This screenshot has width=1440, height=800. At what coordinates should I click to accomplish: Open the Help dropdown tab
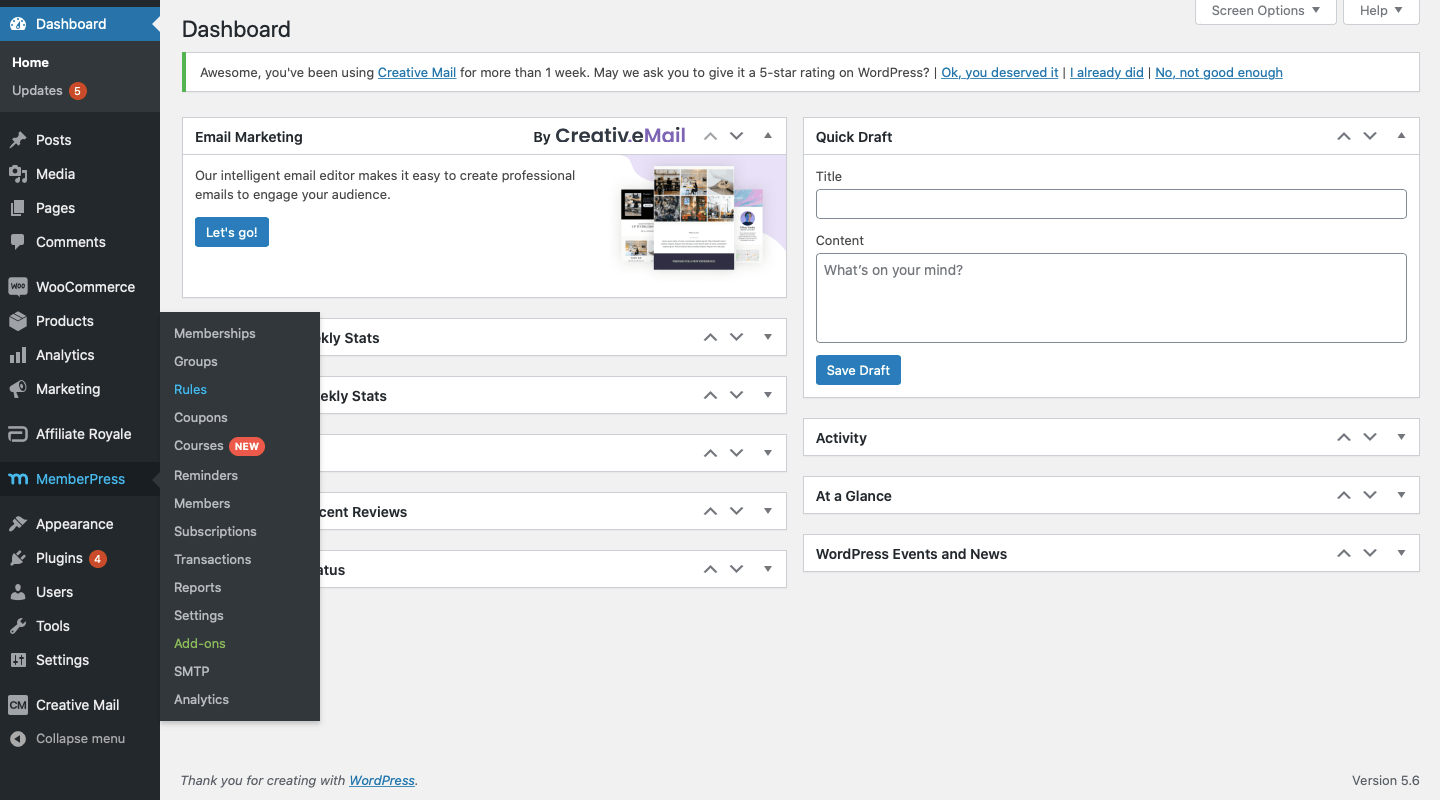(1381, 11)
